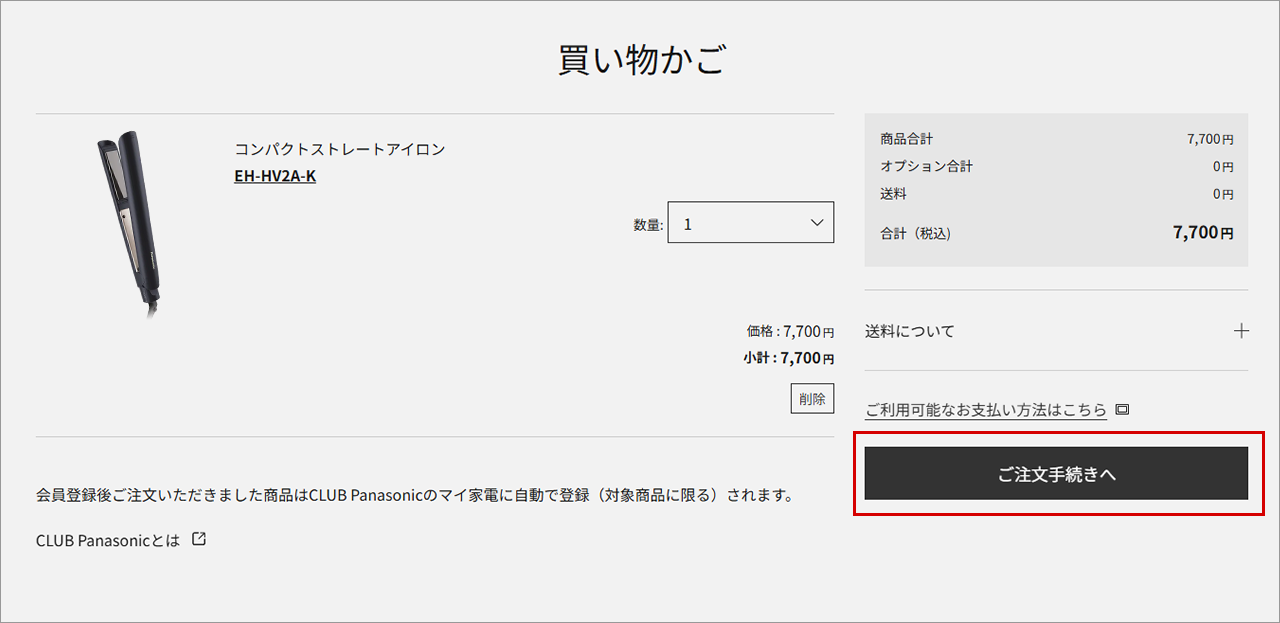Click the 合計（税込） total amount 7,700円
Viewport: 1280px width, 623px height.
click(1202, 233)
